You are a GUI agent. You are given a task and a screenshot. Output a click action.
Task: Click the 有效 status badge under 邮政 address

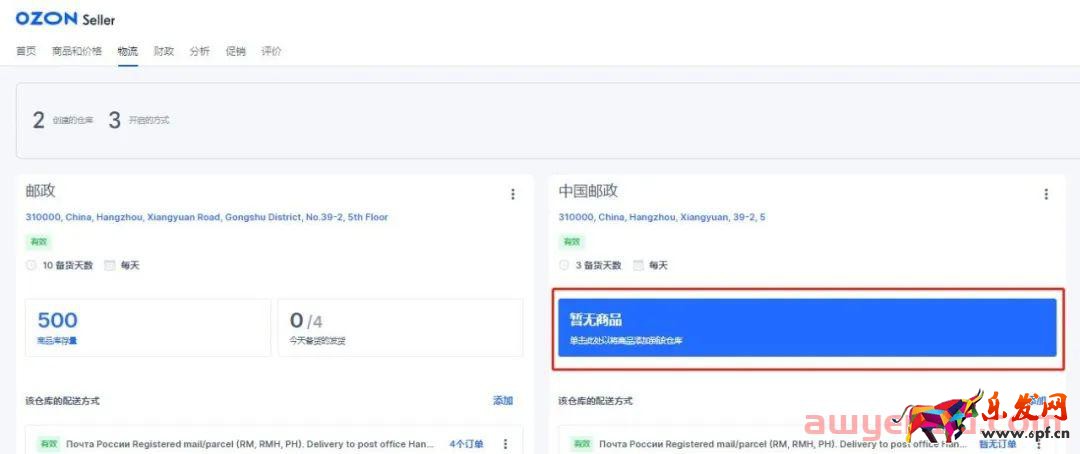39,242
